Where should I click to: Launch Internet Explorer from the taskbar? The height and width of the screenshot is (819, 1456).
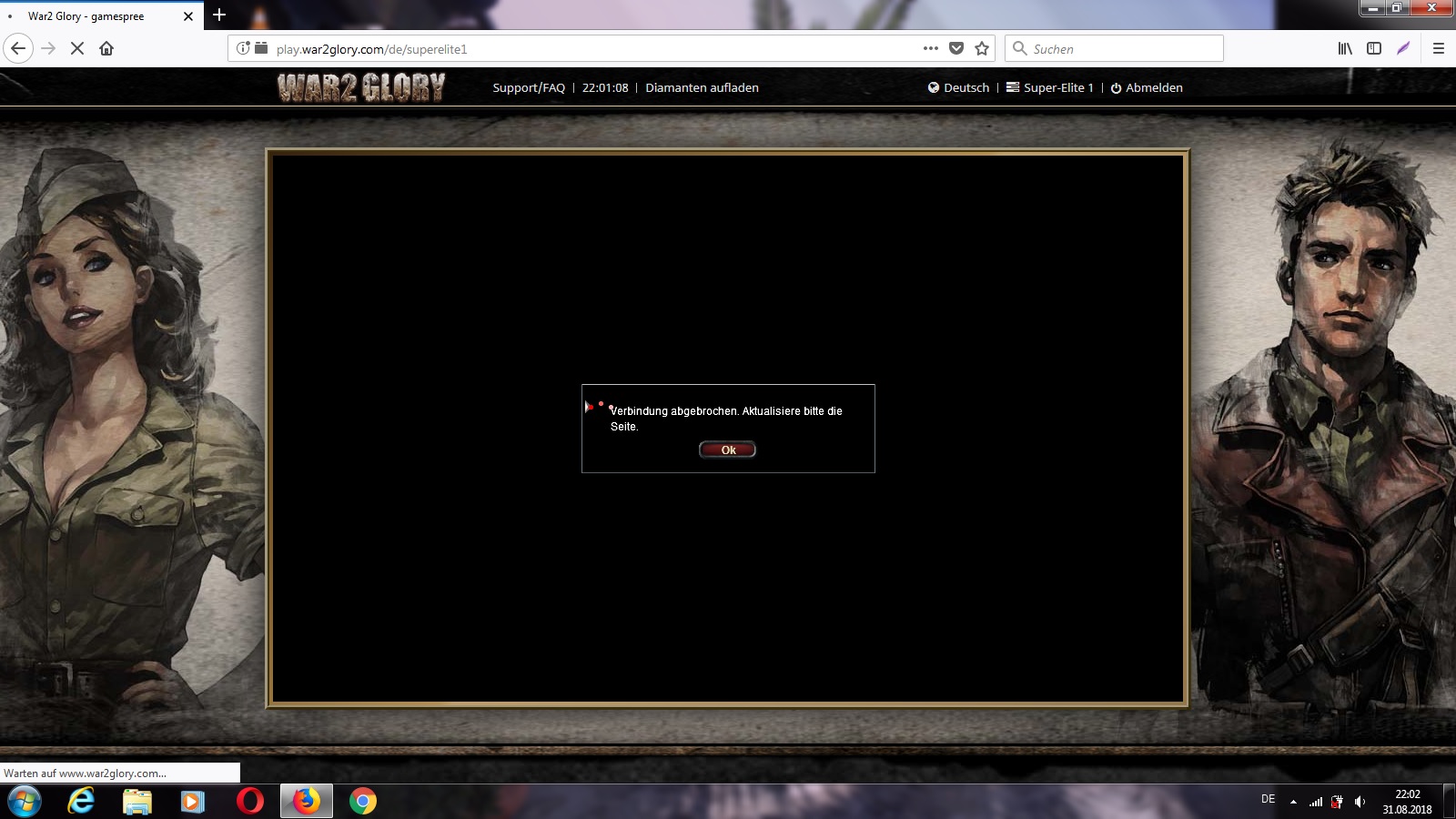81,802
